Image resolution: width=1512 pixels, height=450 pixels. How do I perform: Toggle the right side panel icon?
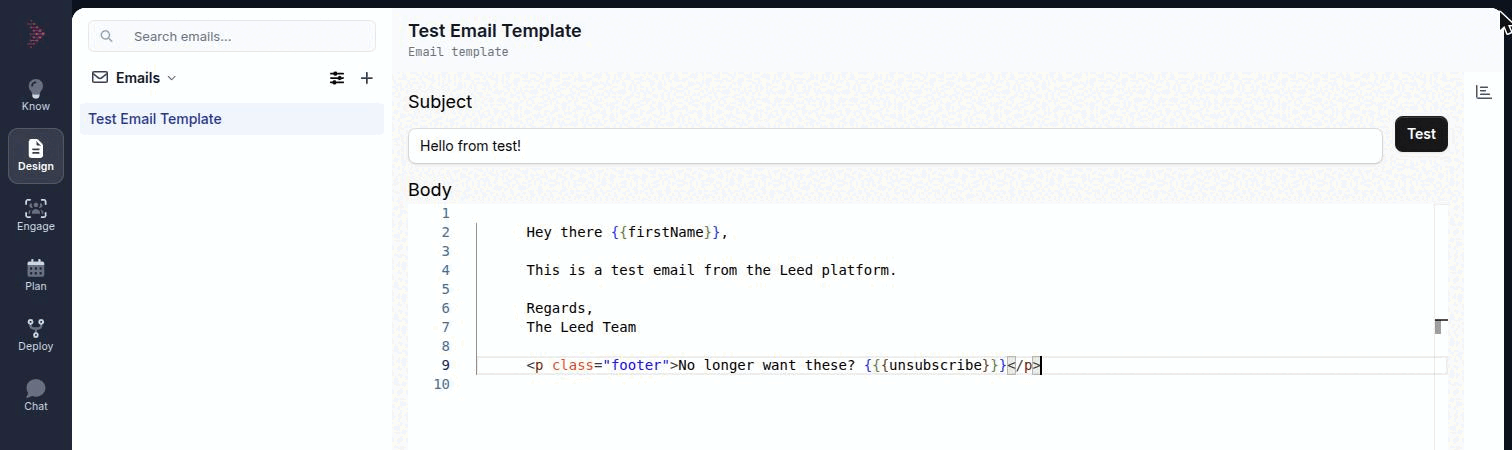click(x=1484, y=92)
